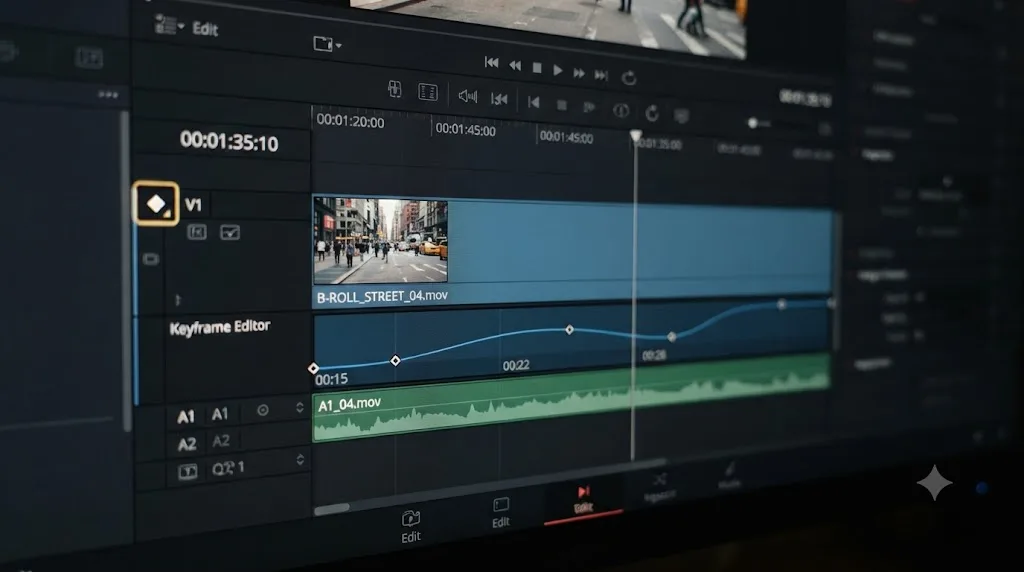Viewport: 1024px width, 572px height.
Task: Click the last icon at the right end of the timeline toolbar
Action: point(681,116)
